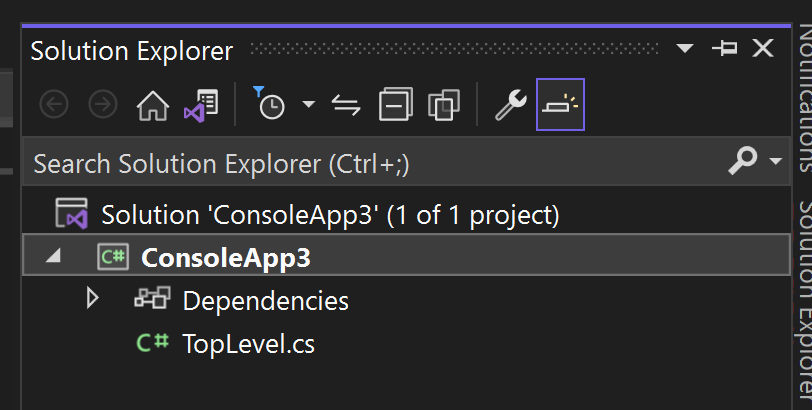Screen dimensions: 812x410
Task: Click the Back navigation arrow icon
Action: (53, 105)
